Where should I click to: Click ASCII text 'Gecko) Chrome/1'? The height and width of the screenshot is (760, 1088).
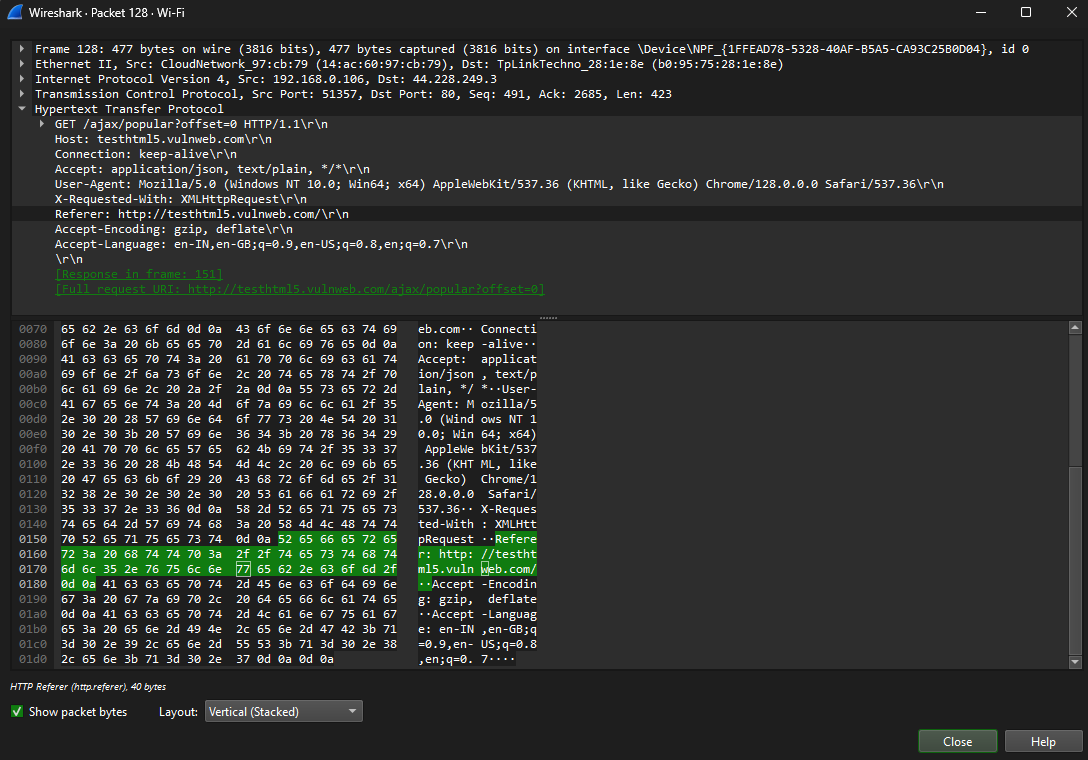pyautogui.click(x=480, y=479)
